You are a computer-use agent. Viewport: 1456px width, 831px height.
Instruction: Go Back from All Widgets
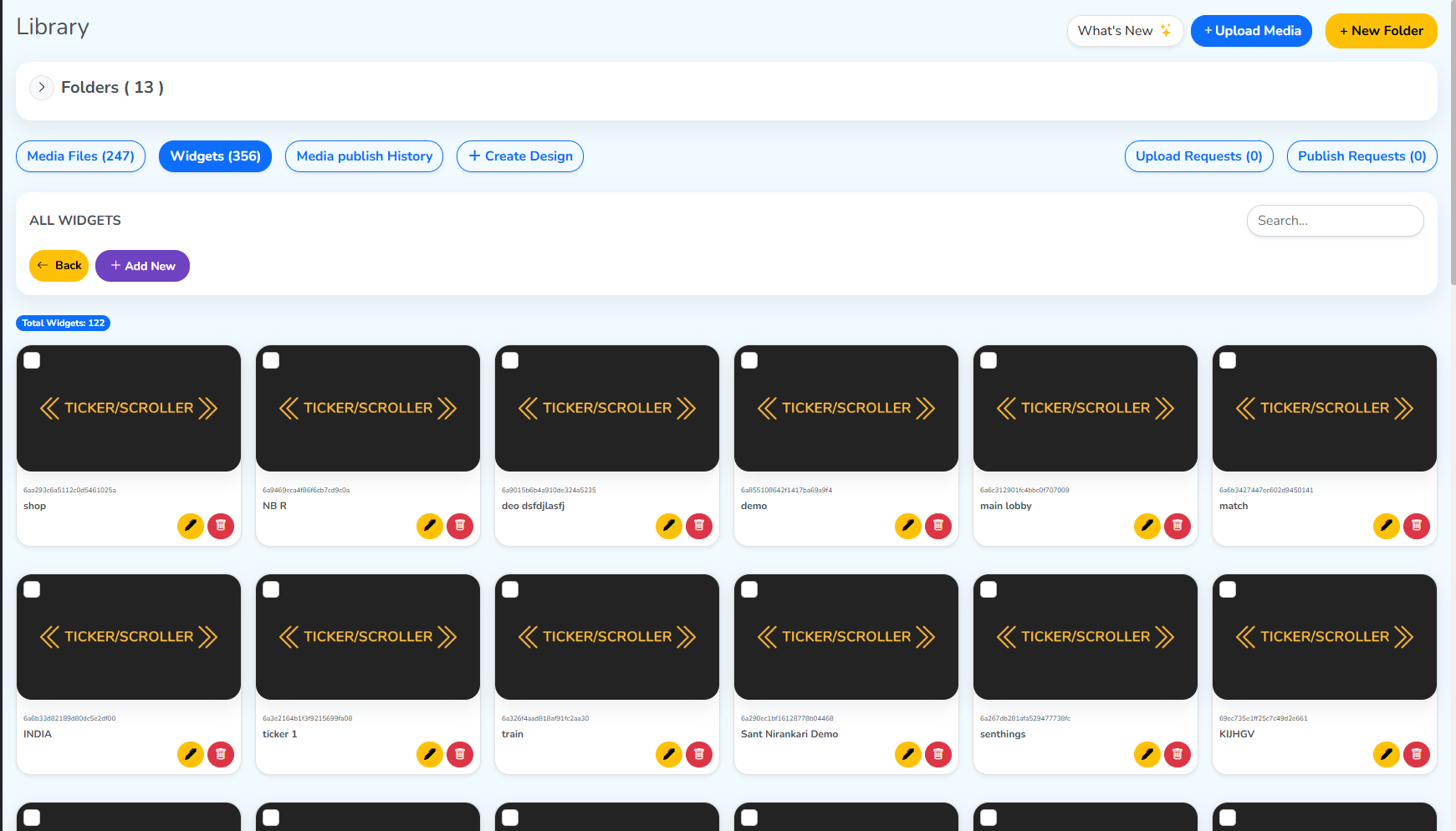click(59, 266)
